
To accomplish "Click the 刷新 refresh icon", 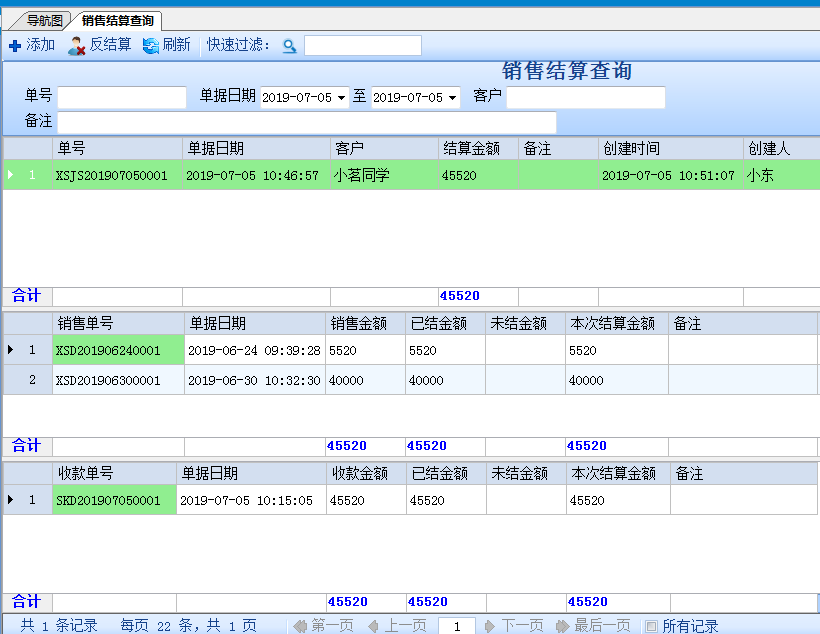I will pyautogui.click(x=151, y=46).
